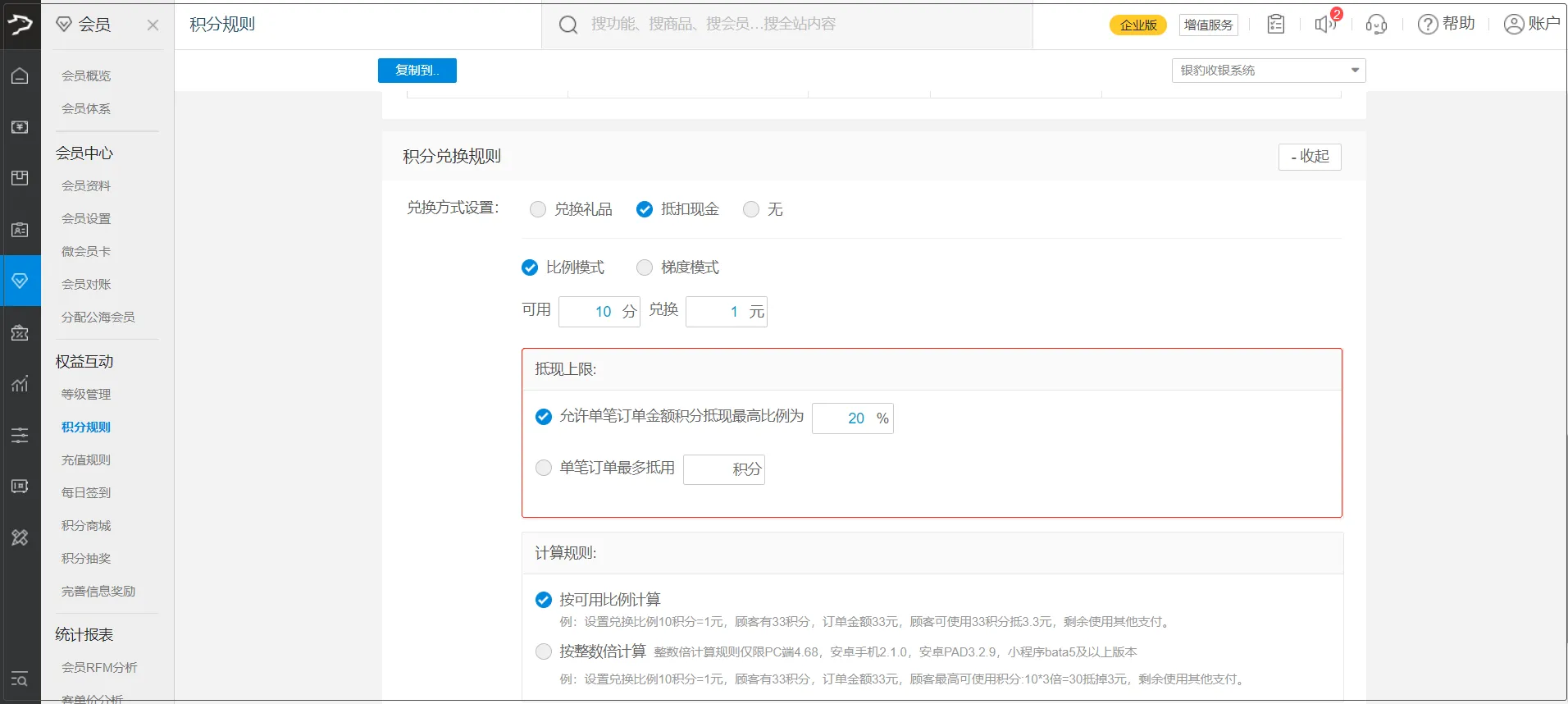Screen dimensions: 1568x704
Task: Click the max percentage input showing 20
Action: pyautogui.click(x=853, y=418)
